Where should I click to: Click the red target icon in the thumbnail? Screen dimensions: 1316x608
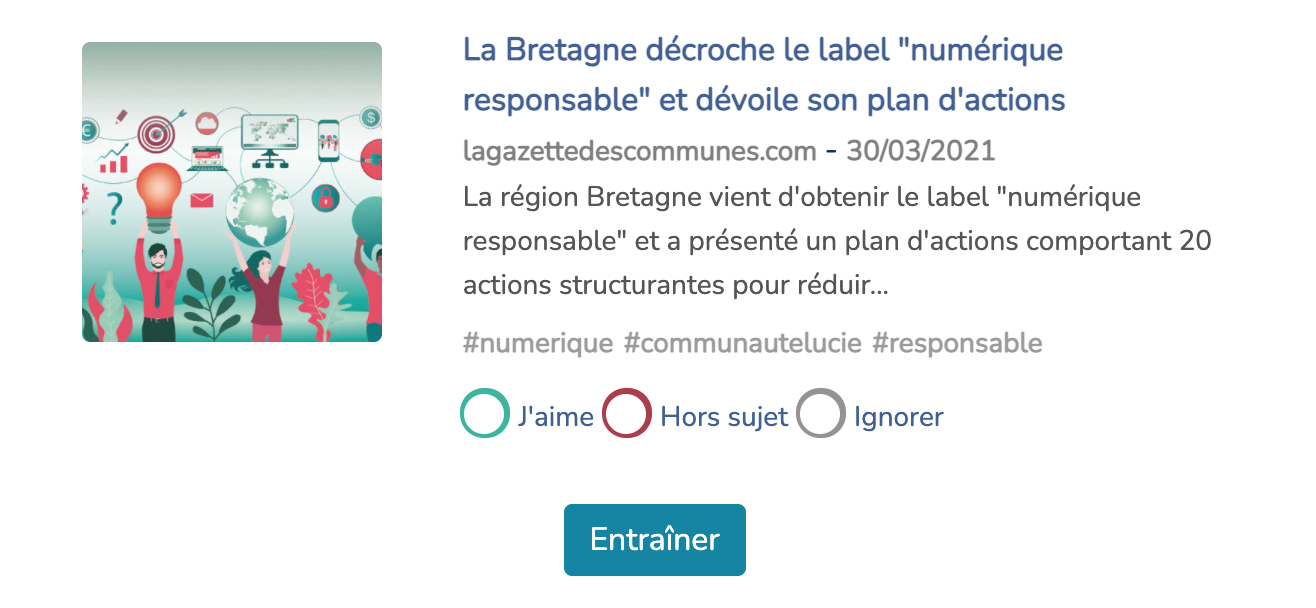[156, 132]
